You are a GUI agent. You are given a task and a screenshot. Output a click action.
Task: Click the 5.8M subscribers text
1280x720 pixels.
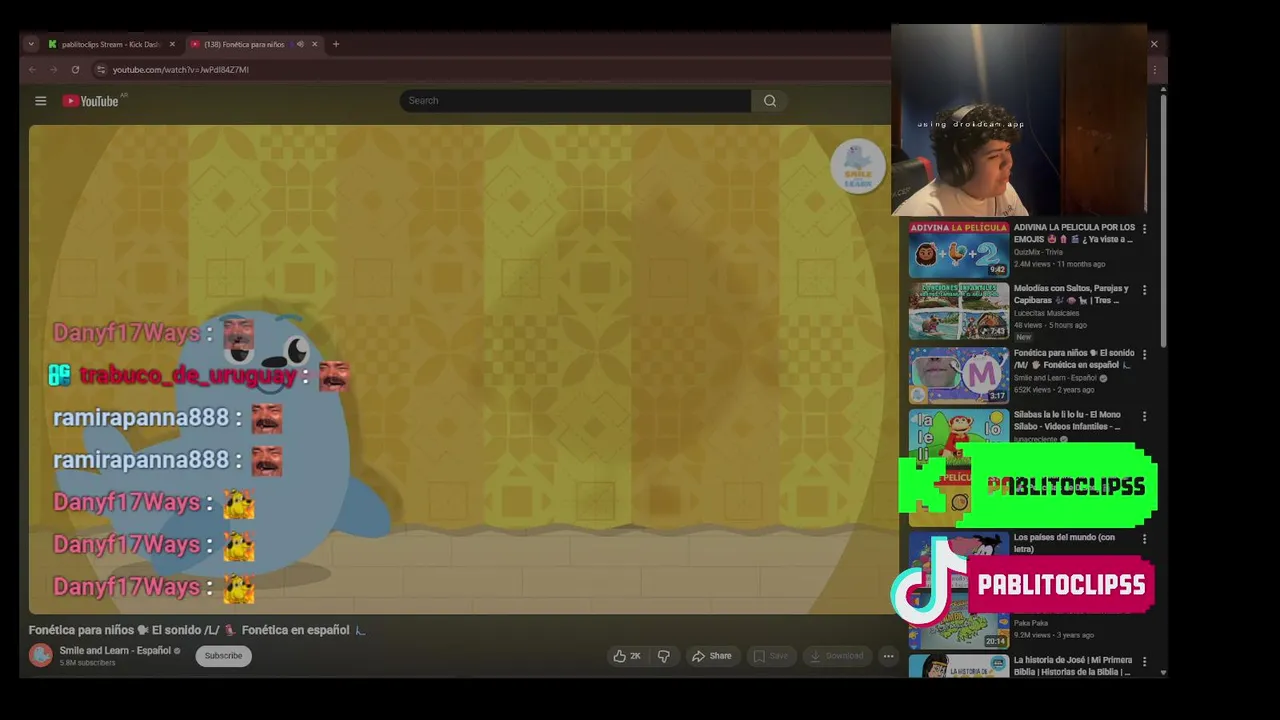point(87,663)
